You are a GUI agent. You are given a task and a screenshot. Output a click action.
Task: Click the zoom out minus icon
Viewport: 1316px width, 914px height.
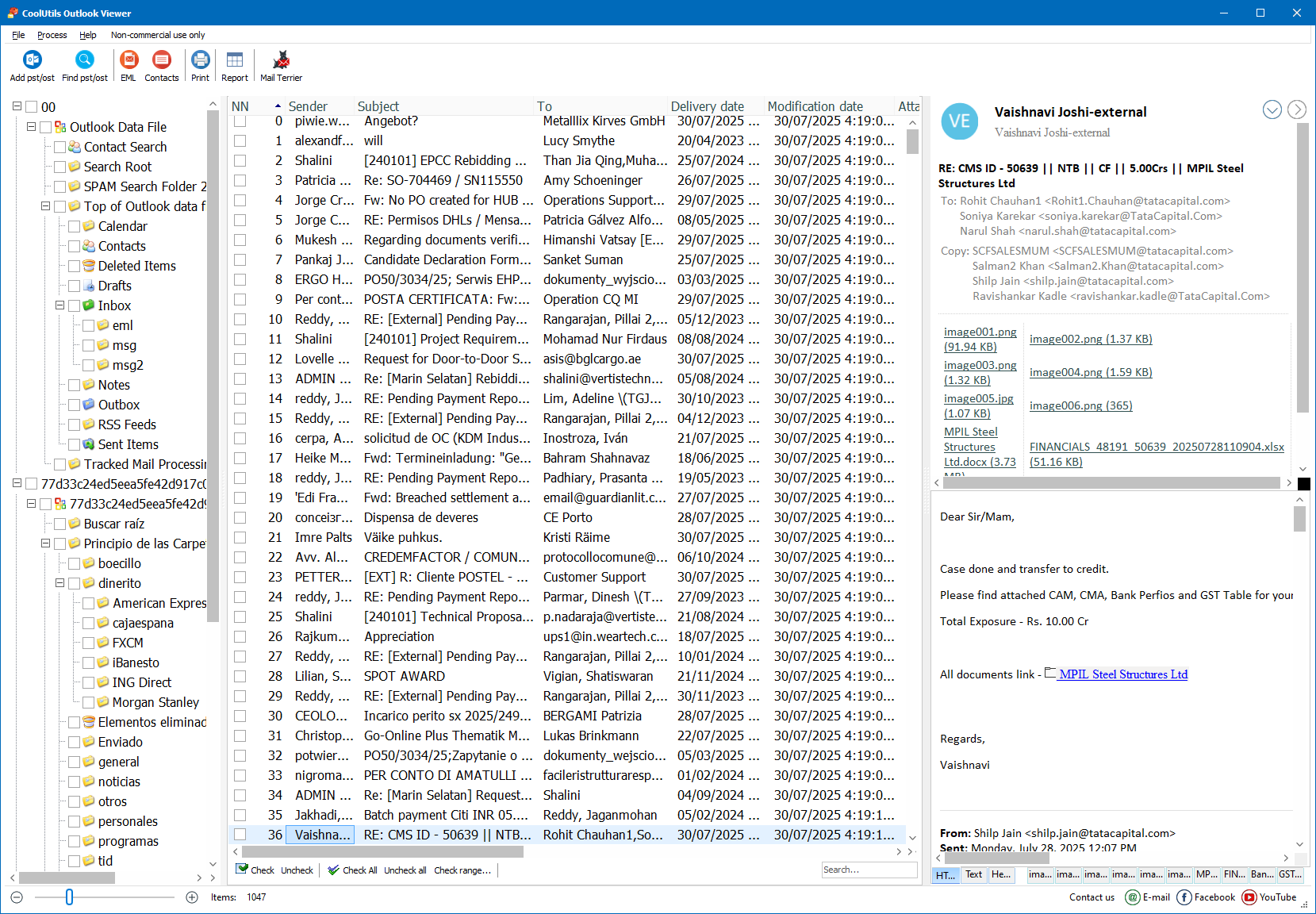click(x=17, y=897)
